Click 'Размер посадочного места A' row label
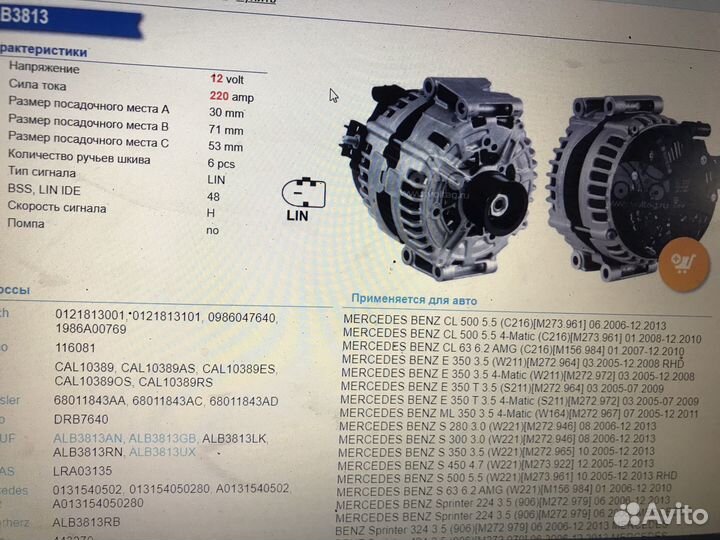Image resolution: width=720 pixels, height=540 pixels. [89, 106]
